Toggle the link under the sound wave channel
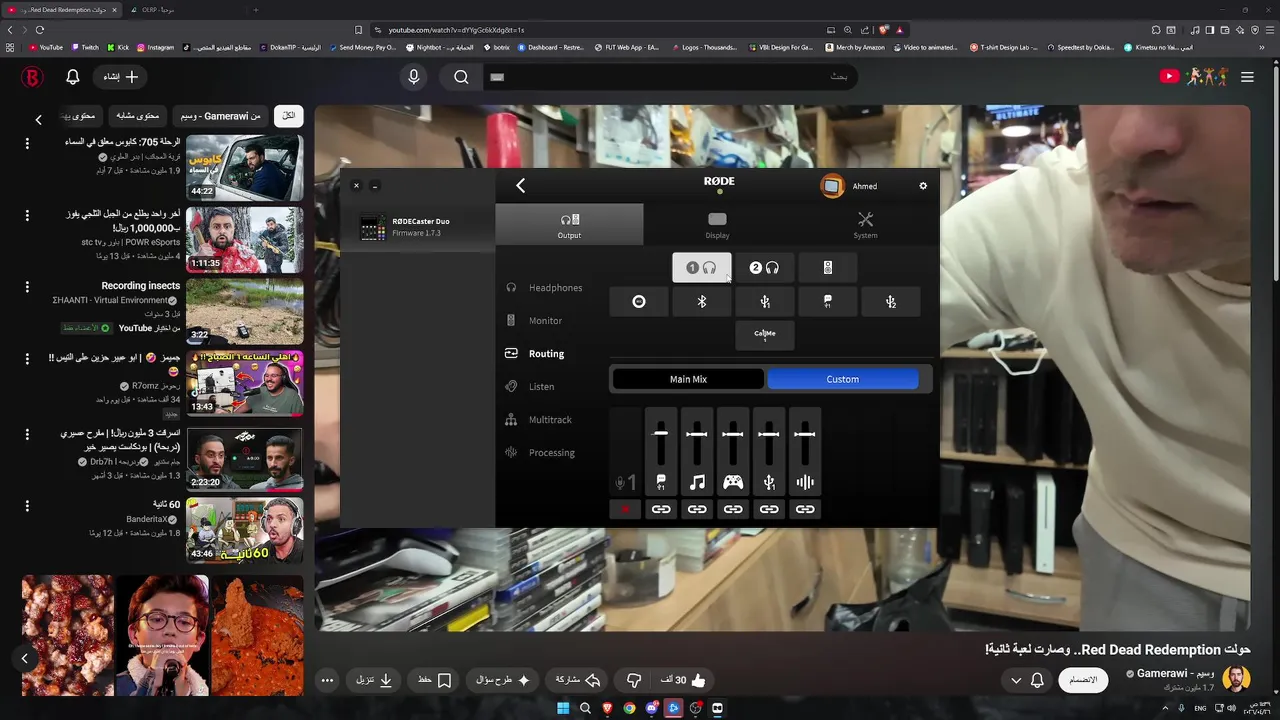The image size is (1280, 720). click(x=805, y=509)
